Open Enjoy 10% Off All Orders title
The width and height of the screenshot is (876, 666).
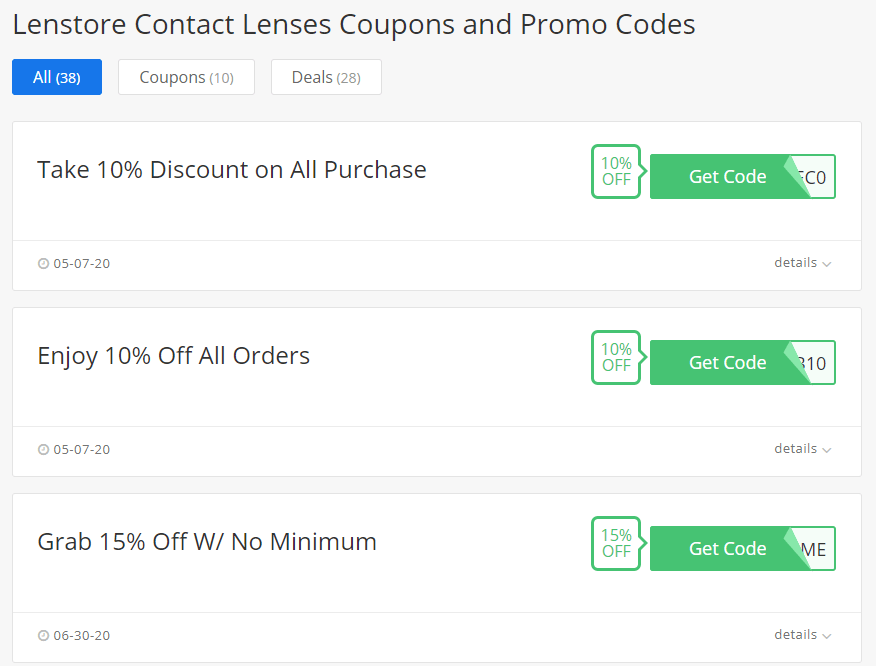coord(173,356)
